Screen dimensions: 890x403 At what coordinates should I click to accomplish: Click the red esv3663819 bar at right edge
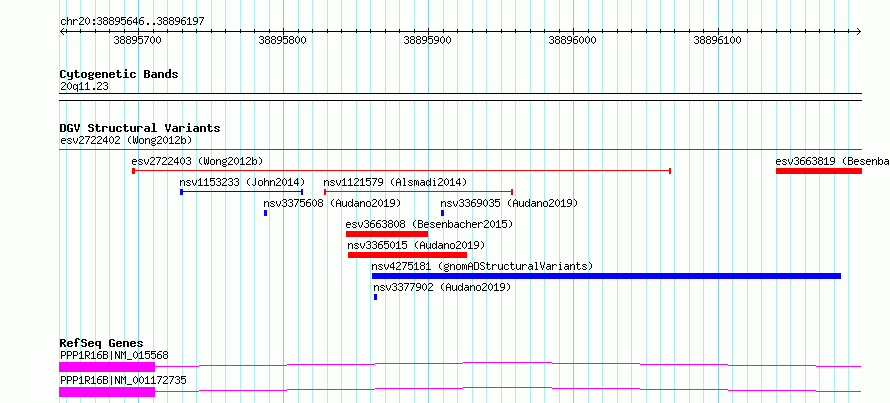pos(819,171)
